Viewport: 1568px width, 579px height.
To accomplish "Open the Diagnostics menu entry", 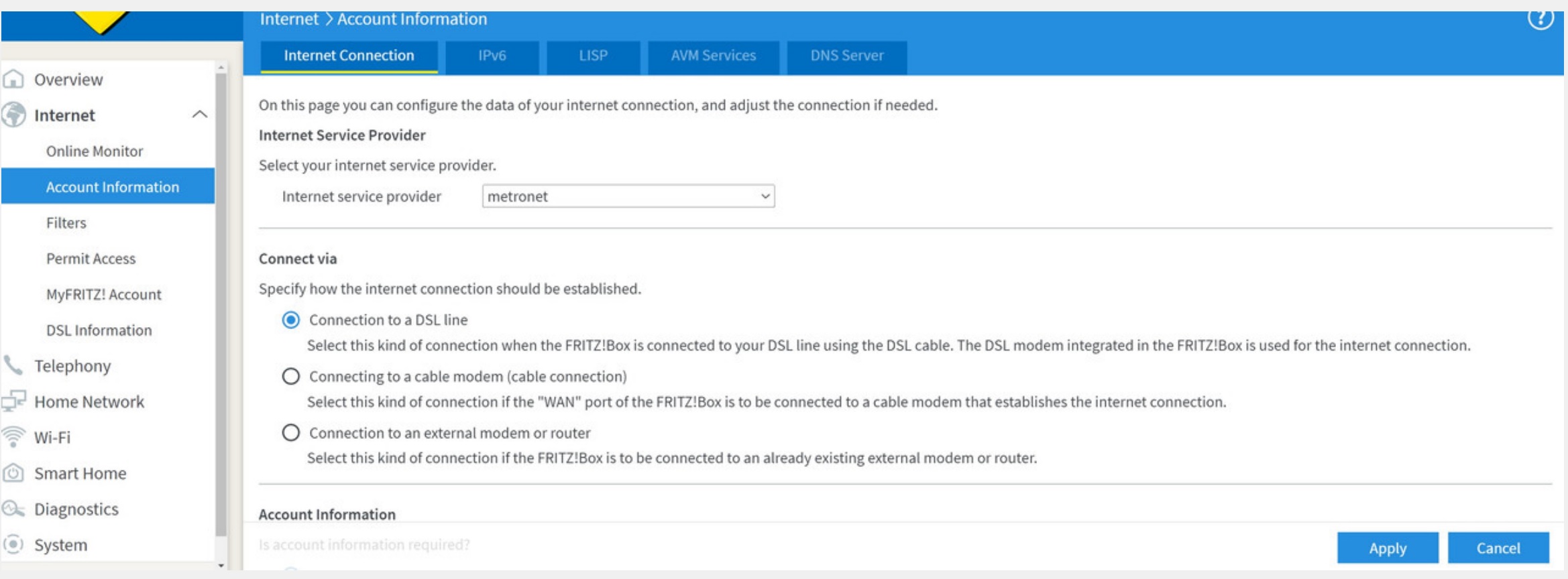I will 76,509.
